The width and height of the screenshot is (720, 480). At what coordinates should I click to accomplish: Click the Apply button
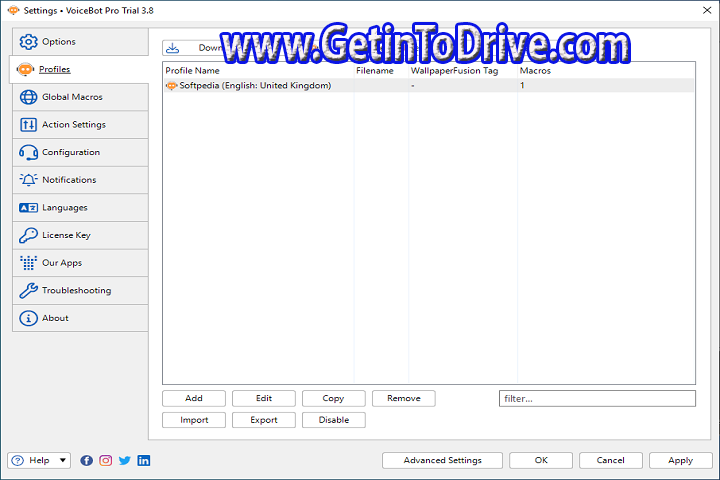[681, 460]
